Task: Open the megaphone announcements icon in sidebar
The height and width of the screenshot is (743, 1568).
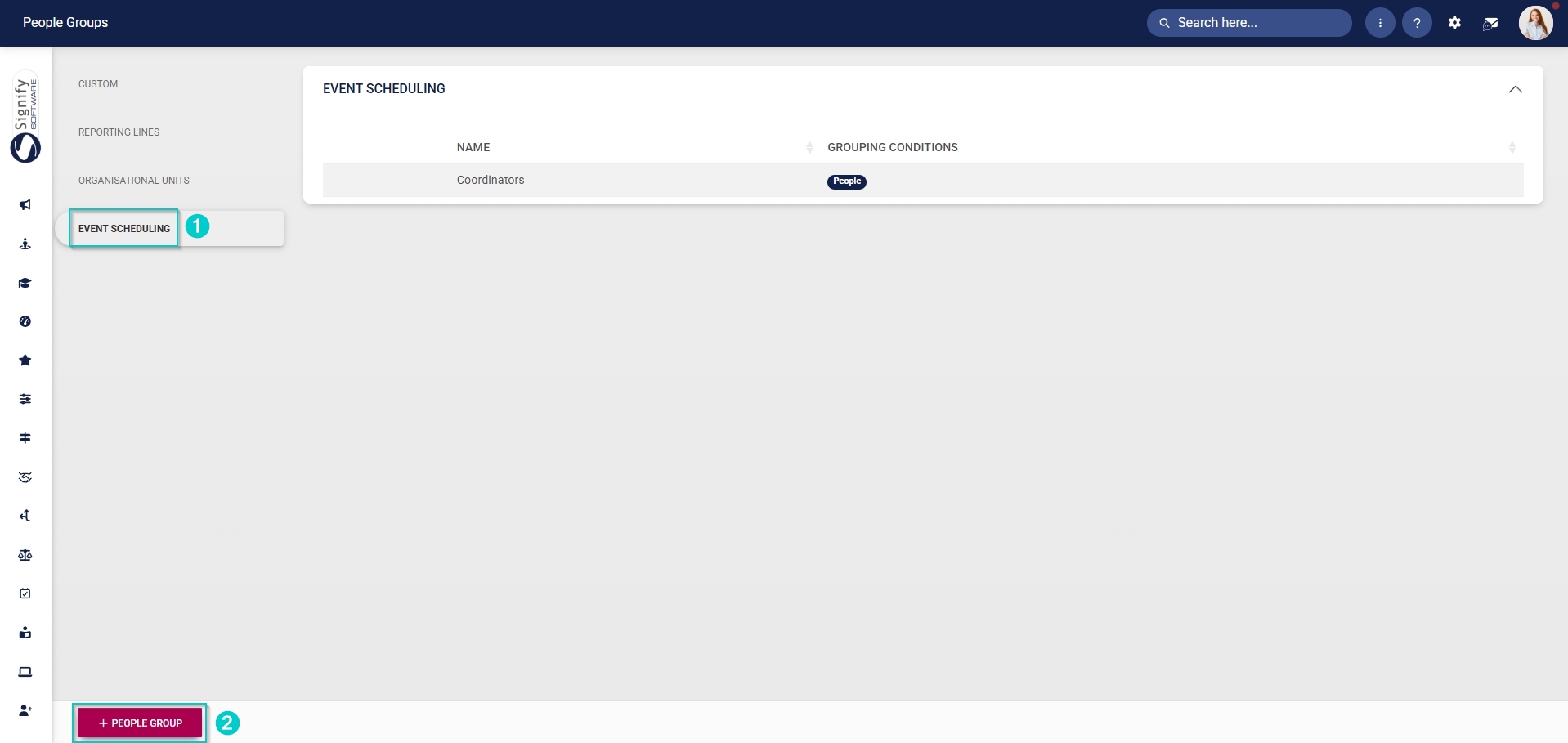Action: (x=25, y=205)
